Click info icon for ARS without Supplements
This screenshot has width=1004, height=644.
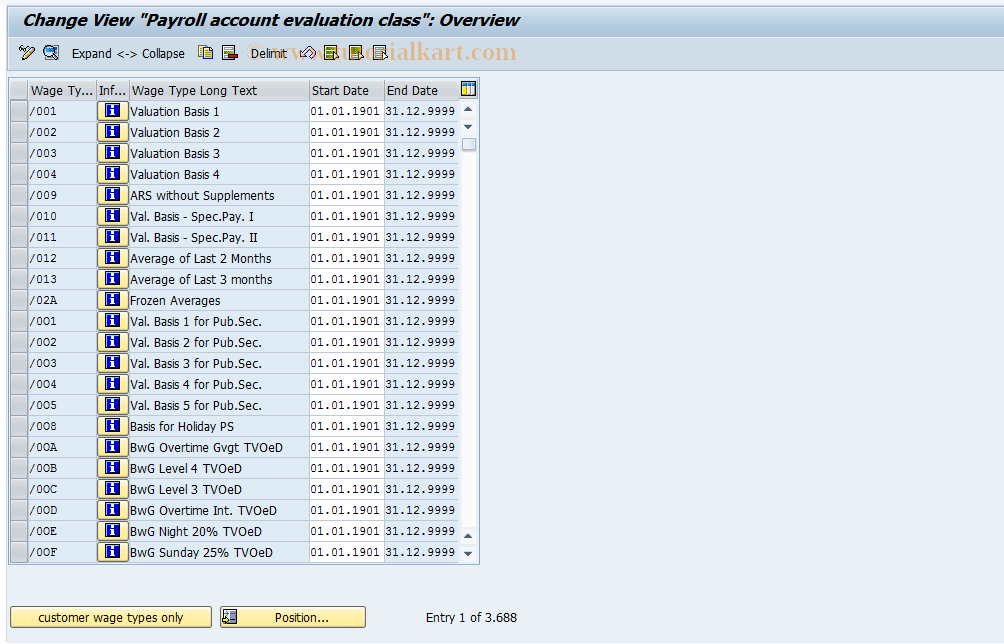pyautogui.click(x=113, y=195)
